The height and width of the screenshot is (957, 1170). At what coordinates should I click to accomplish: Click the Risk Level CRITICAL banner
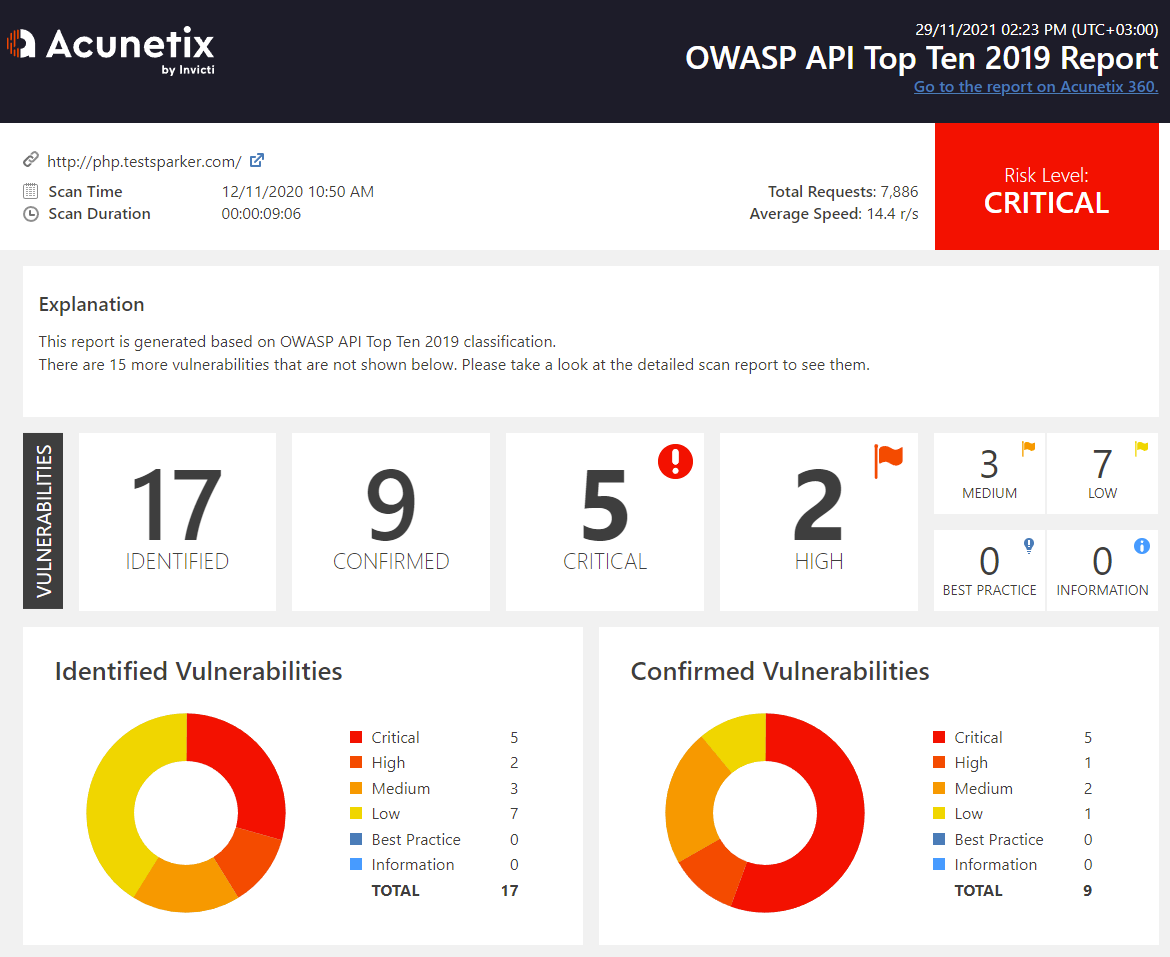1046,186
